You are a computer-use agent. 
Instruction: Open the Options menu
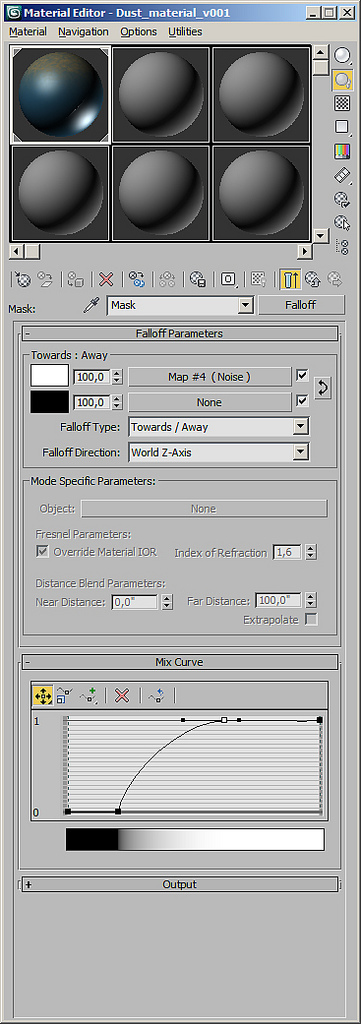pyautogui.click(x=138, y=31)
